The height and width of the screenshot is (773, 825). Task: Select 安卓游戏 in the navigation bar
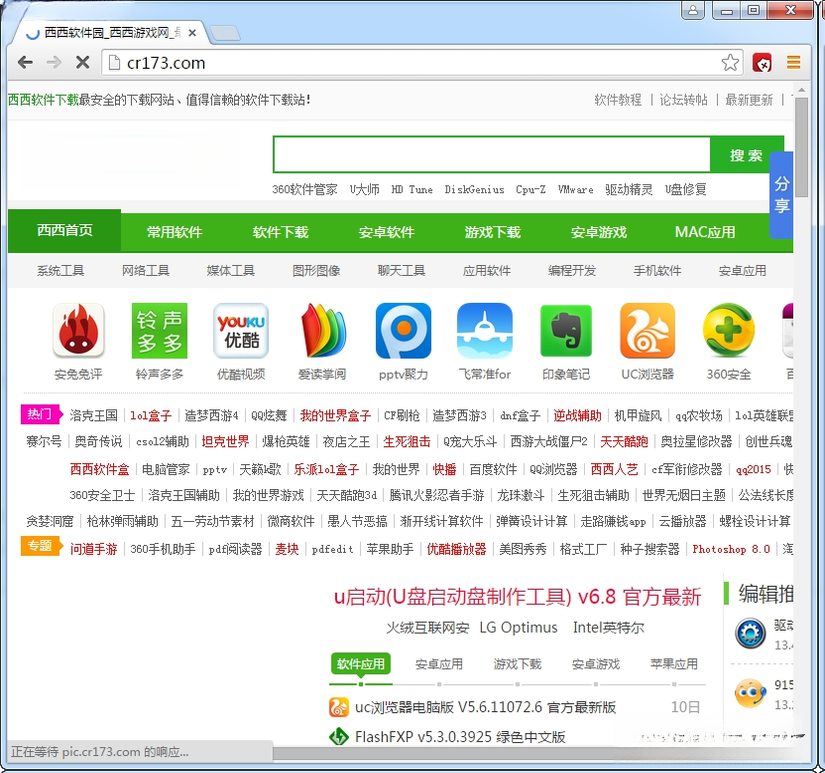pos(599,232)
